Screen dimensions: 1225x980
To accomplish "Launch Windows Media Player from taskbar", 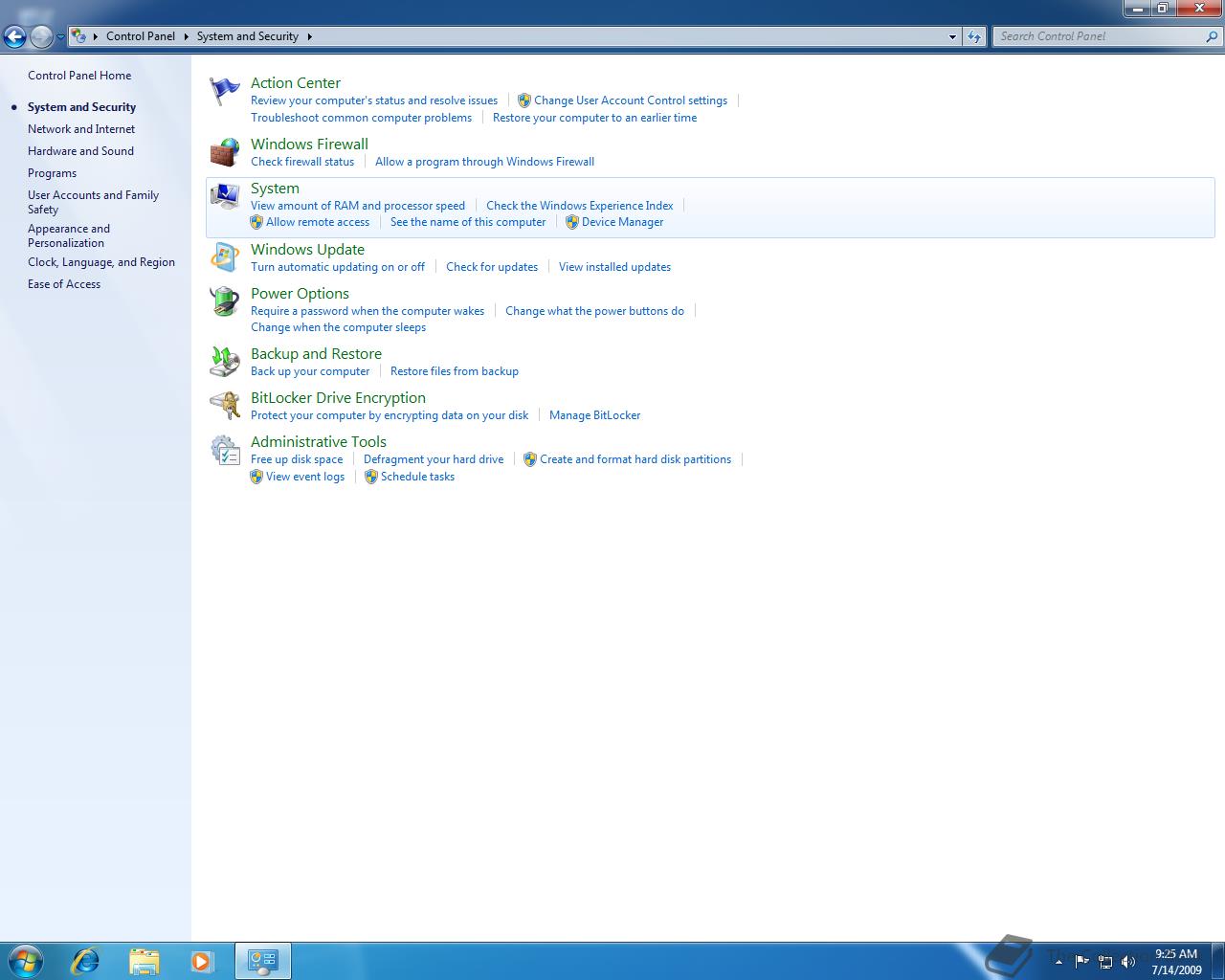I will tap(202, 961).
